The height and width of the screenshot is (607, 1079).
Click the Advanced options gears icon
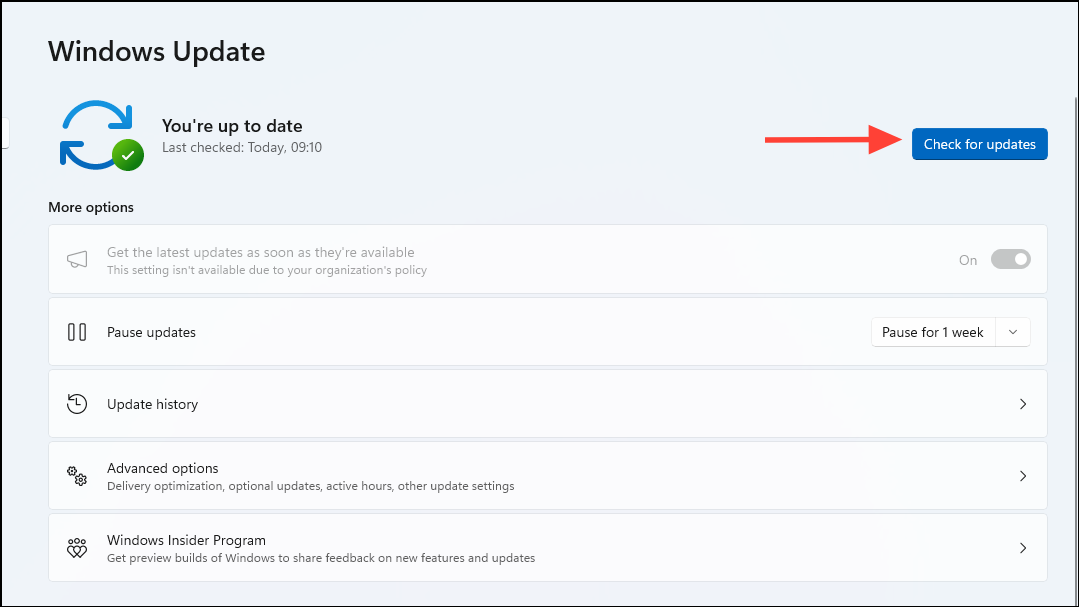click(77, 476)
